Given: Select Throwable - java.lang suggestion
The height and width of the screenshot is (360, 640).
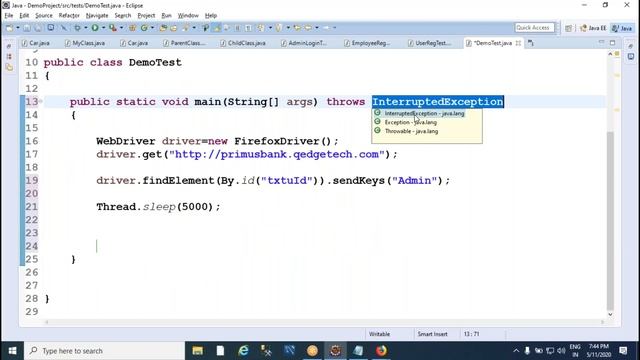Looking at the screenshot, I should 427,131.
